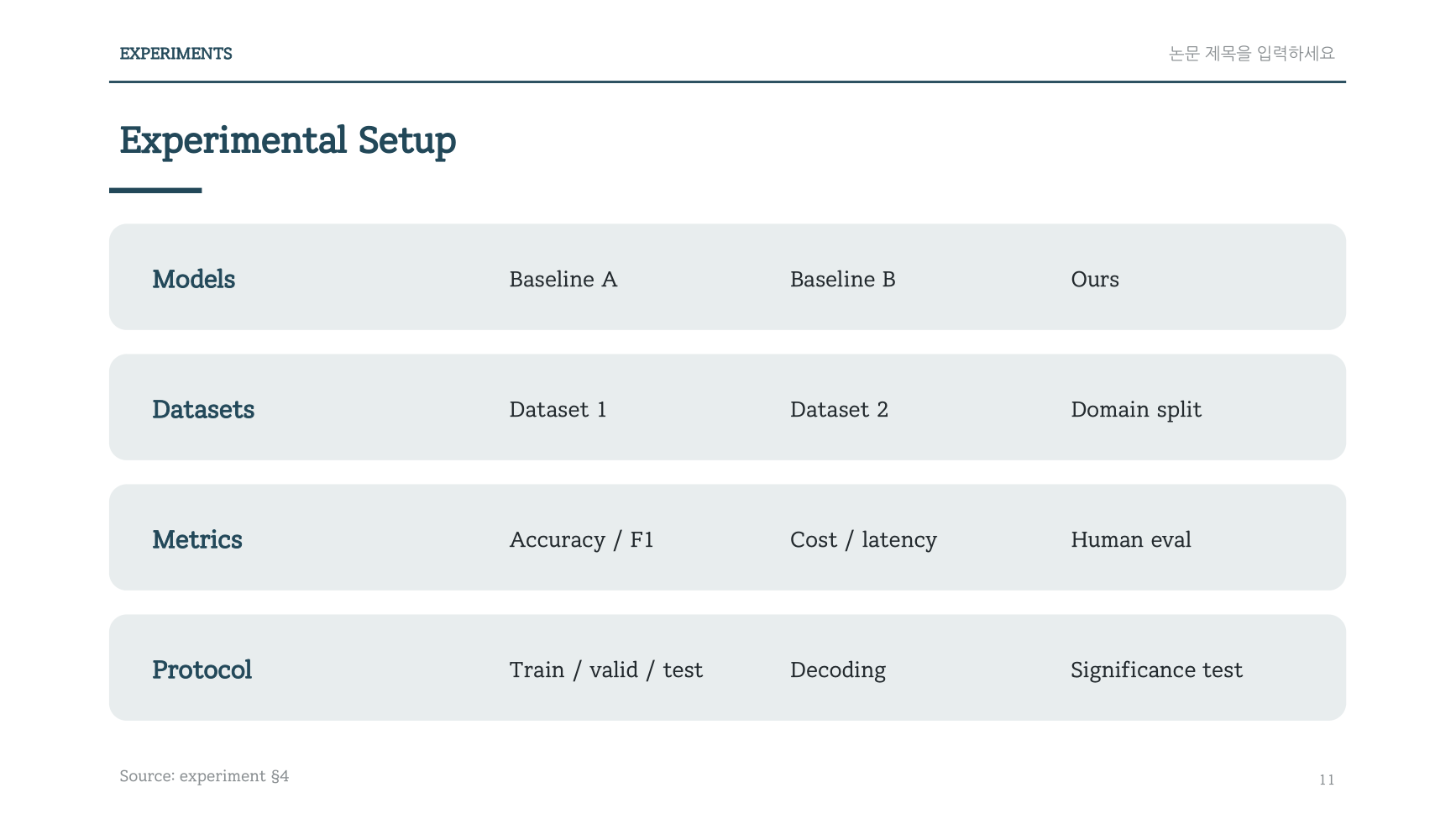Screen dimensions: 1456x819
Task: Click the Decoding text
Action: [838, 670]
